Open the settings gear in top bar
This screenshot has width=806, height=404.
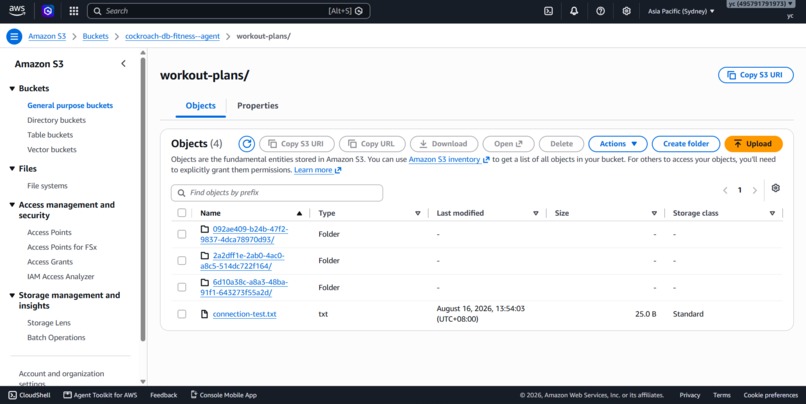coord(626,11)
